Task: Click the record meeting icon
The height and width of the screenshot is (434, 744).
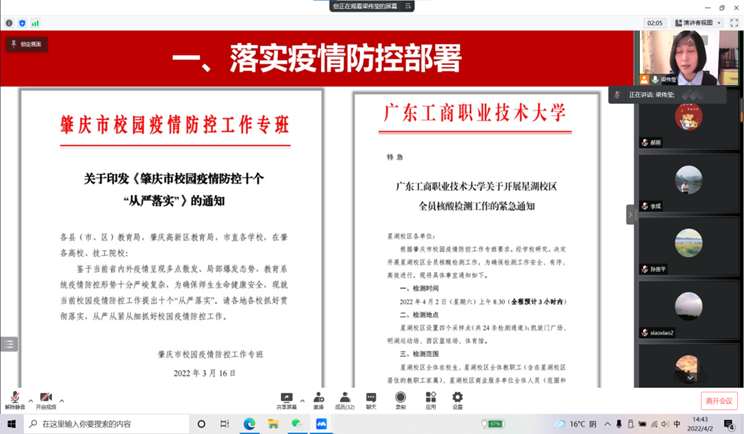Action: coord(400,399)
